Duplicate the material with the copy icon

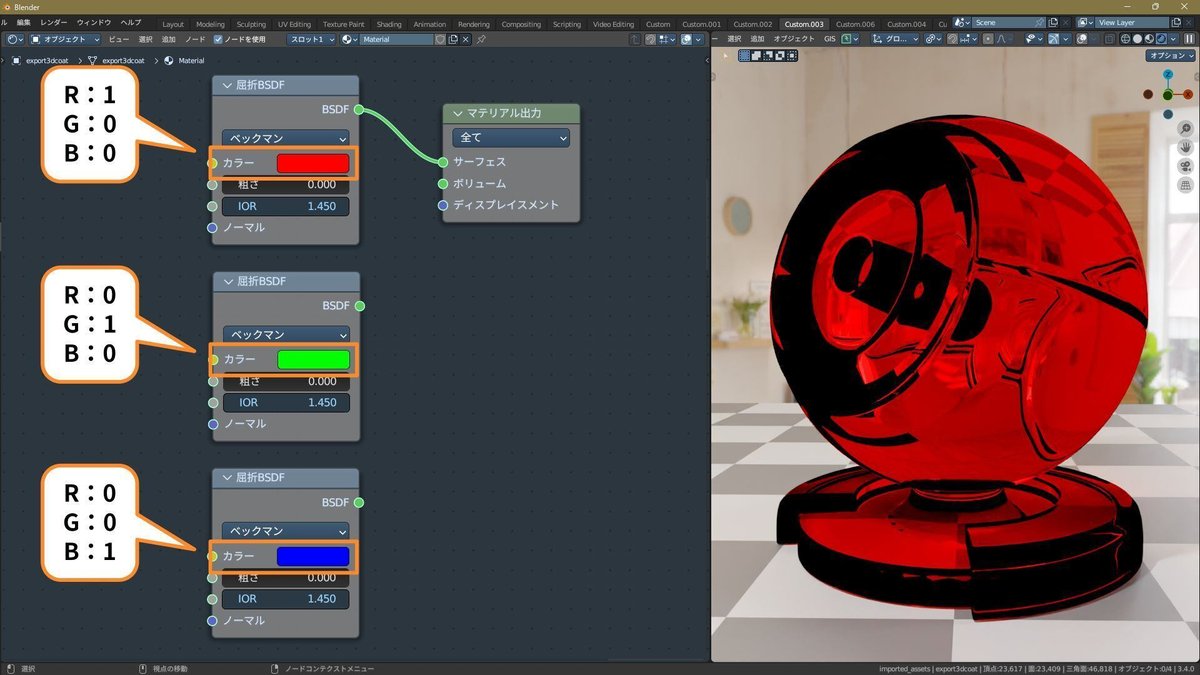453,39
